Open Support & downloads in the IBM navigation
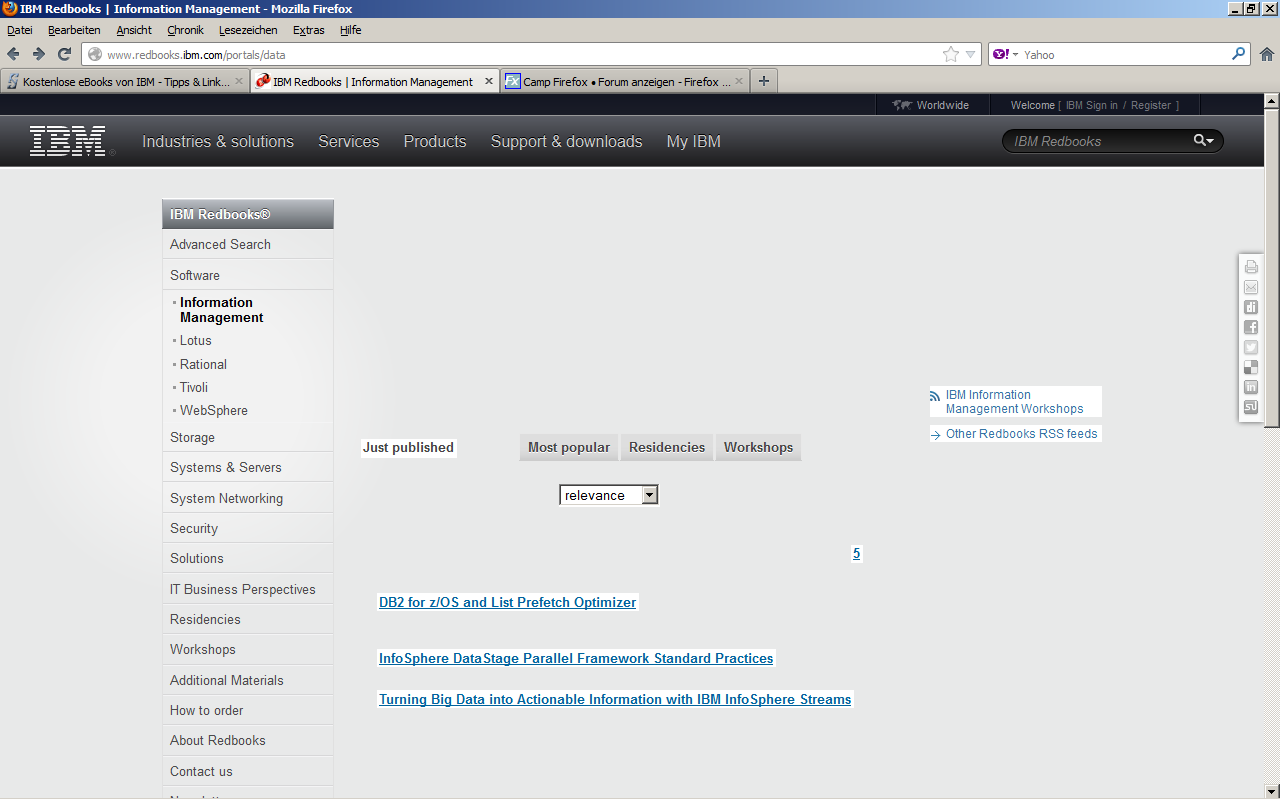Viewport: 1280px width, 800px height. pyautogui.click(x=566, y=141)
